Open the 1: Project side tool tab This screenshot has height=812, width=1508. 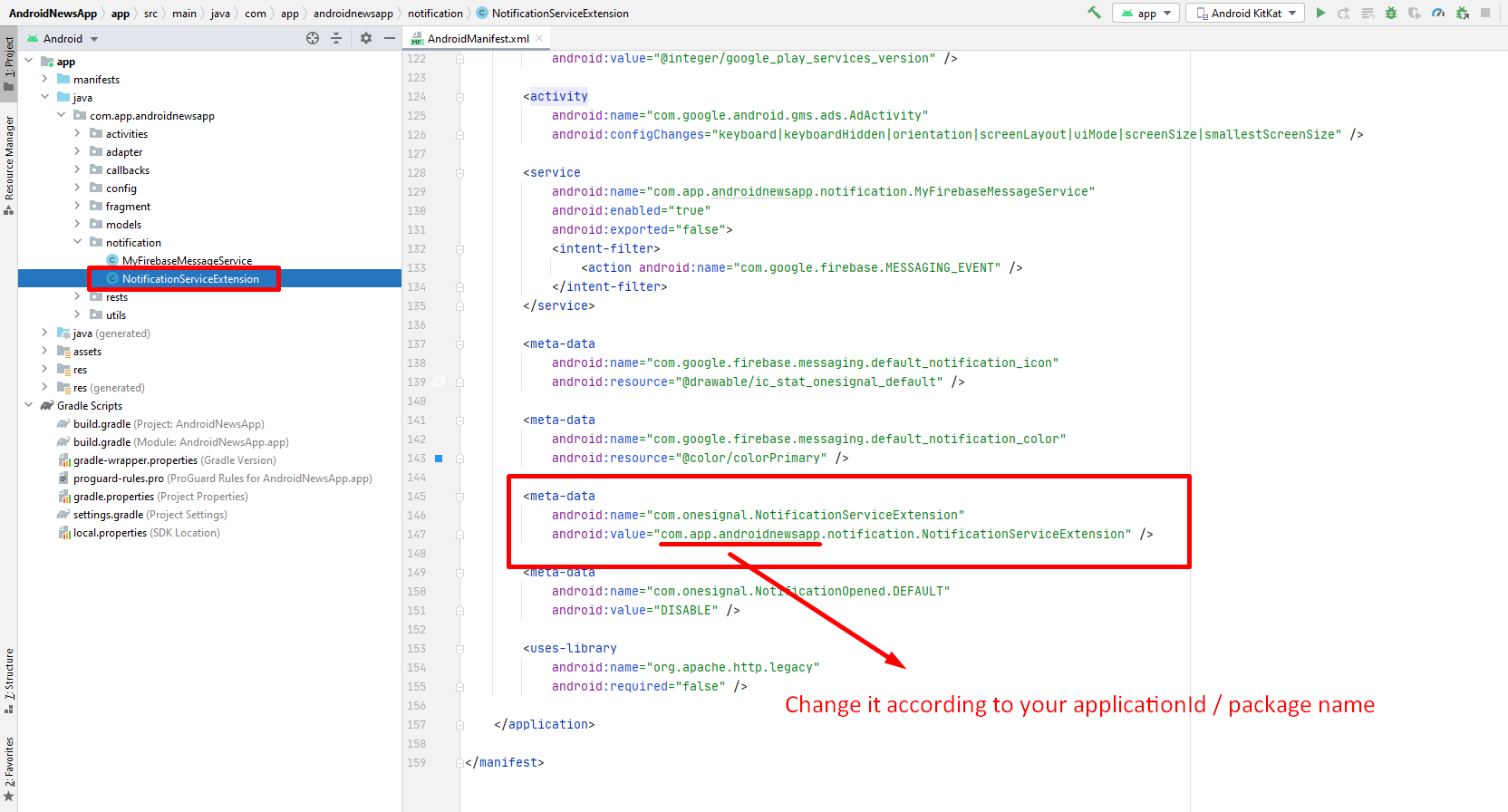tap(9, 63)
